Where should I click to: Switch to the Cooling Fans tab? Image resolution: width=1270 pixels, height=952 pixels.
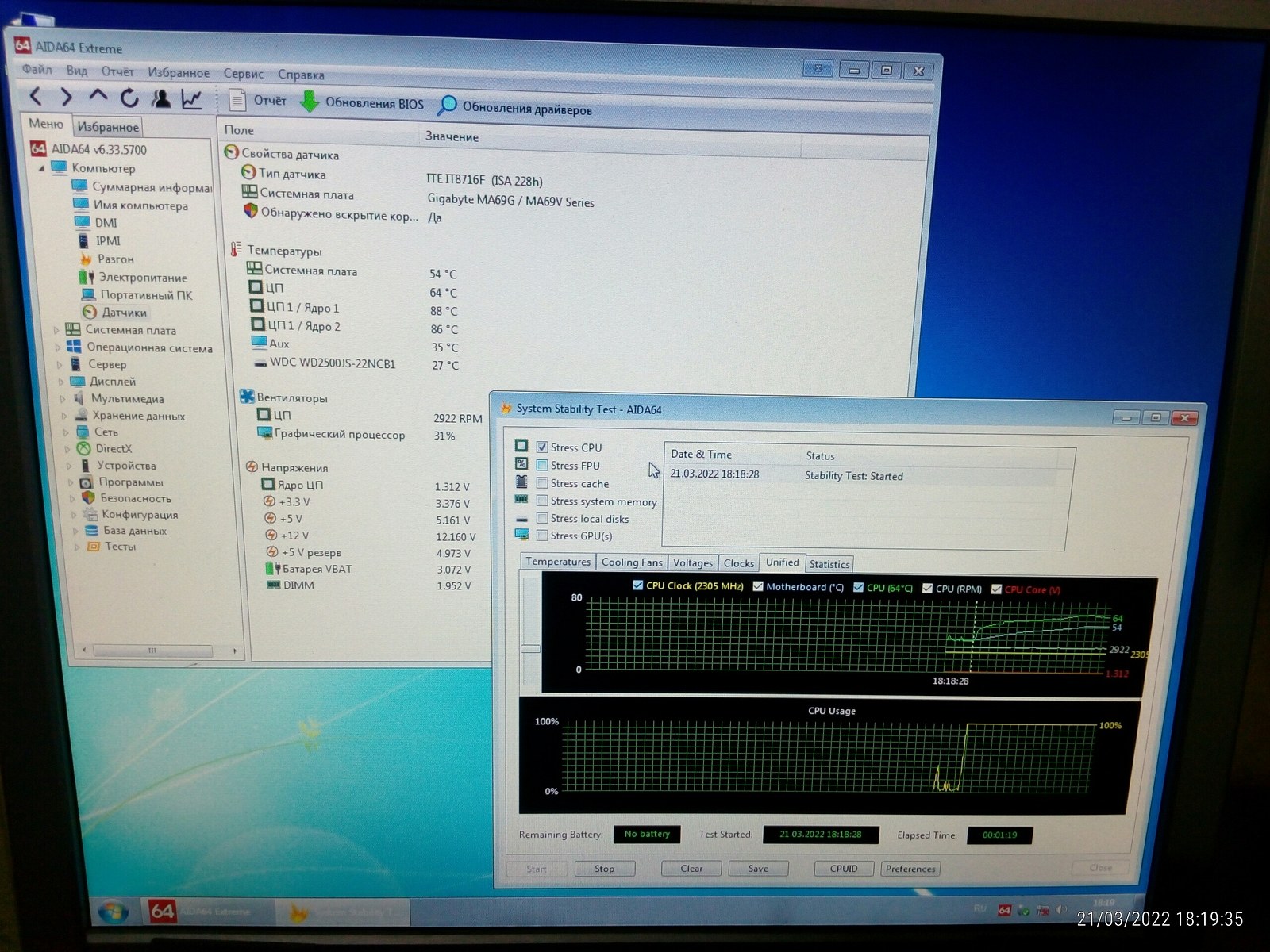pyautogui.click(x=632, y=562)
